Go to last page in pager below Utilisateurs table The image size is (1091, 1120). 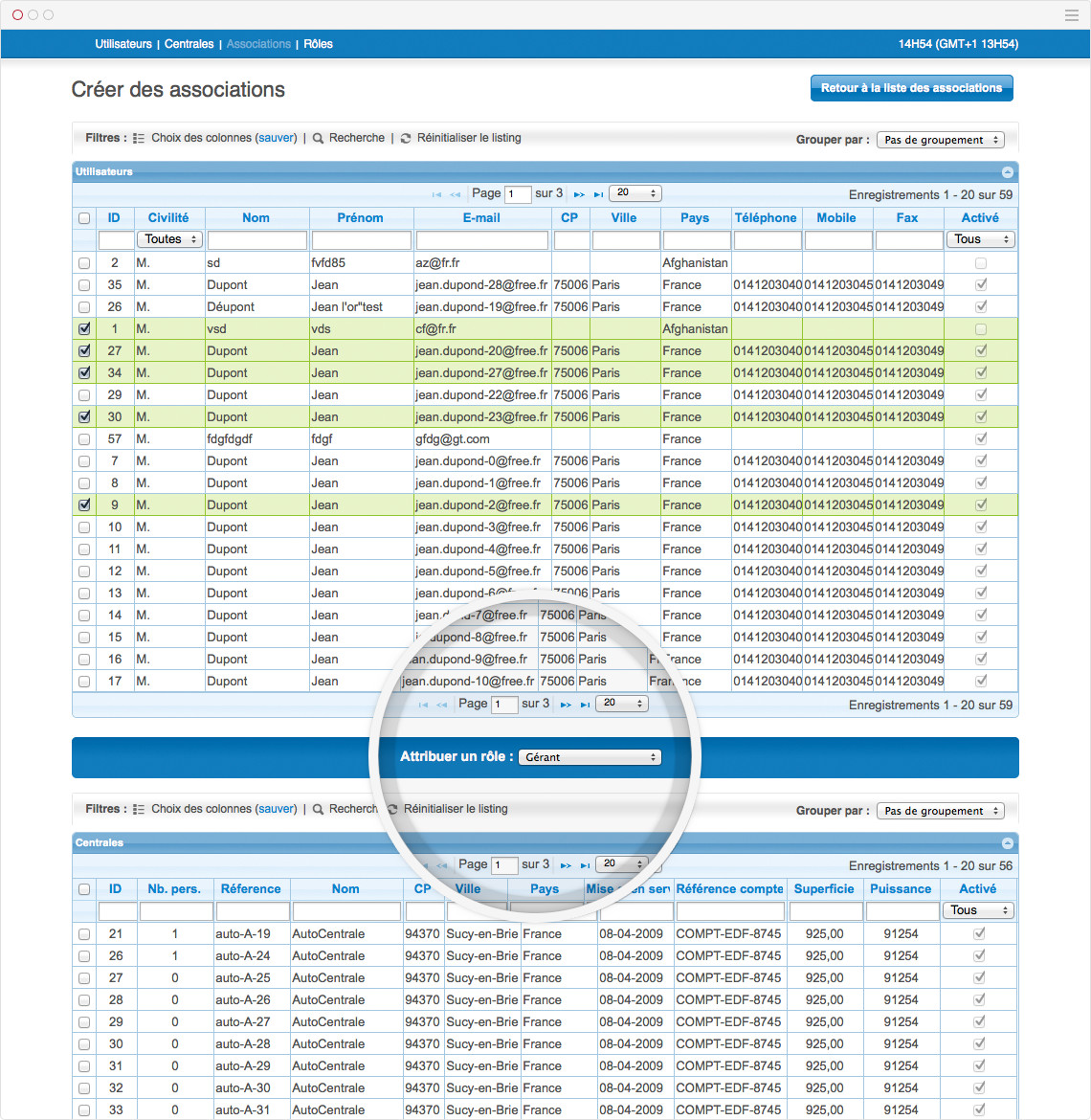coord(585,705)
